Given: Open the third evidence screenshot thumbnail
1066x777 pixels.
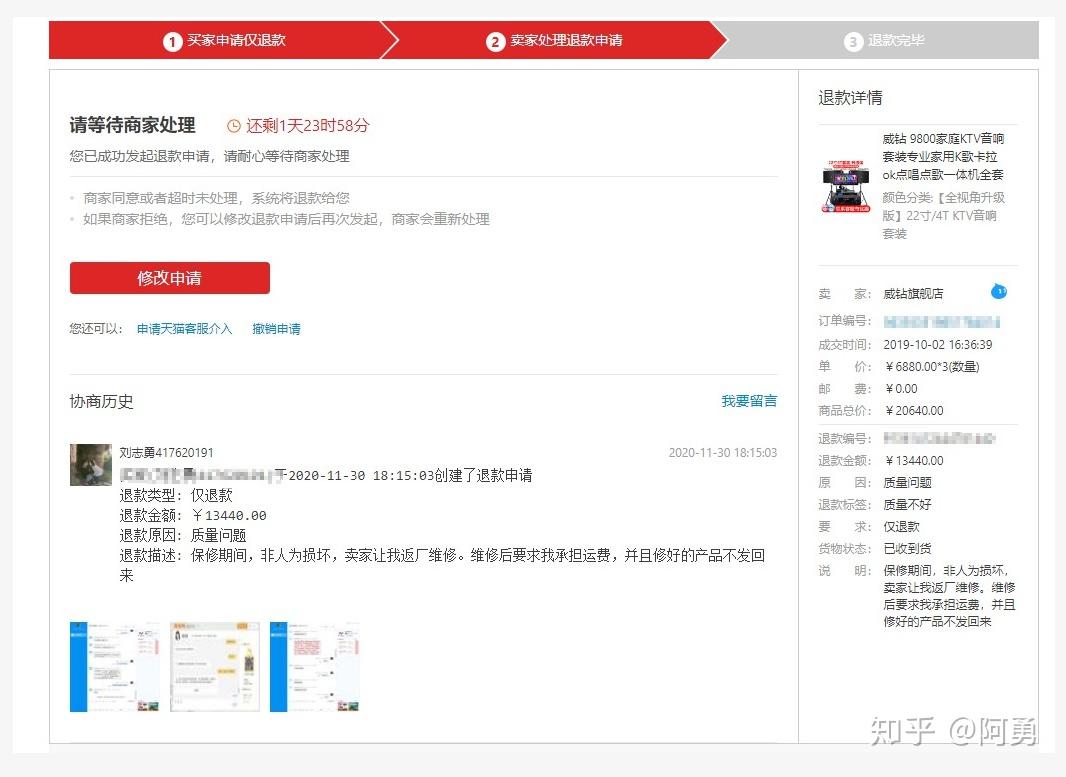Looking at the screenshot, I should 314,666.
